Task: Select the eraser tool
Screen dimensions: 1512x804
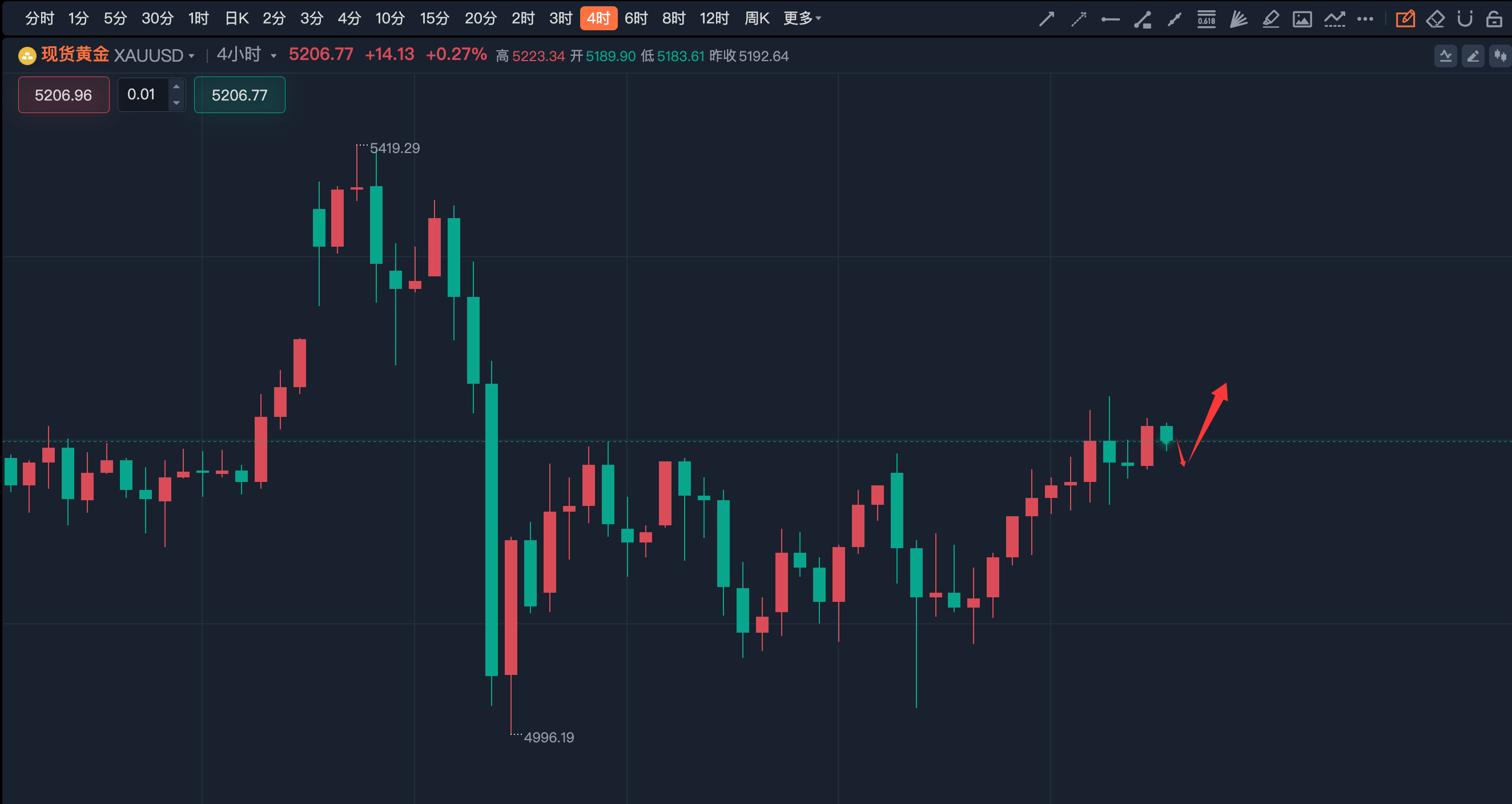Action: pos(1435,19)
